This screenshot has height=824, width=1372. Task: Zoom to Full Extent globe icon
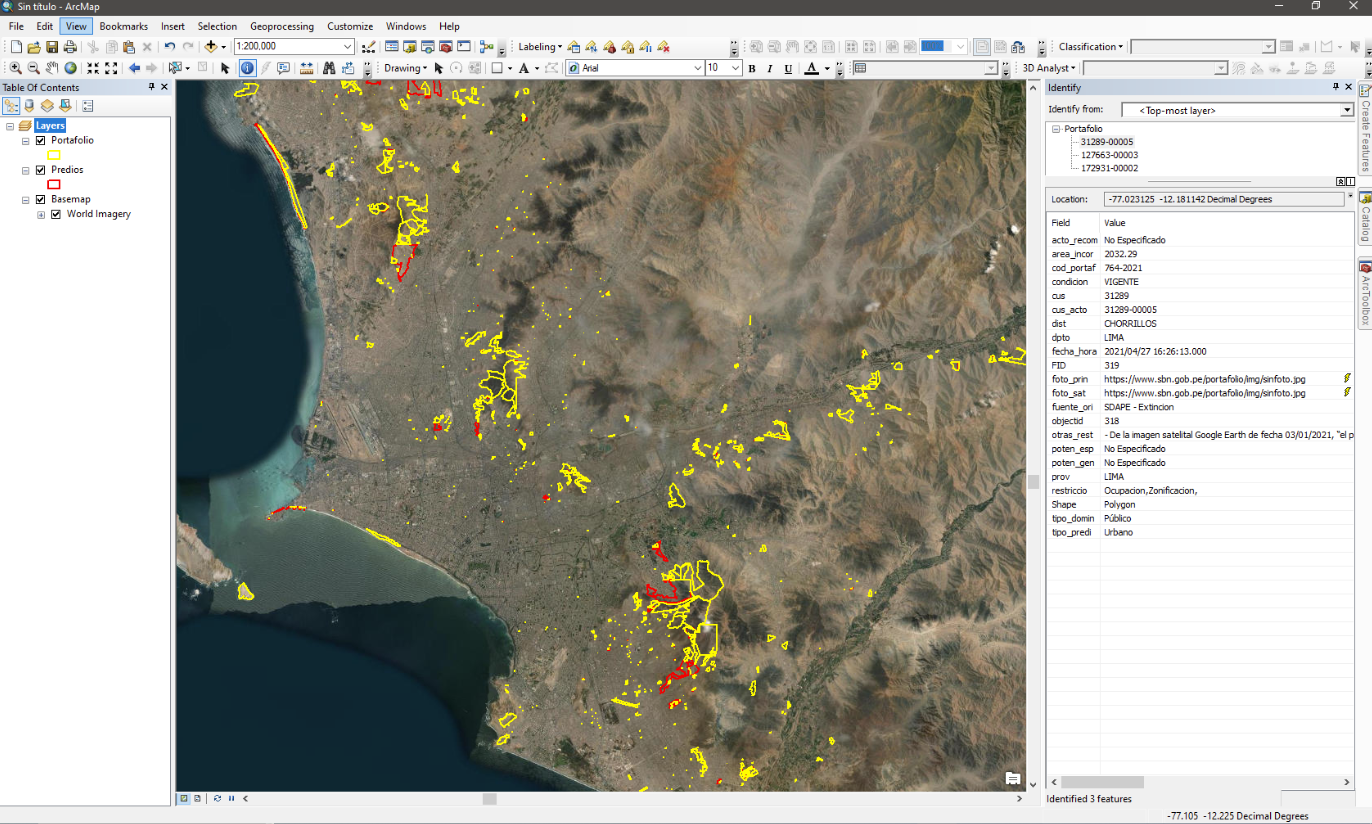tap(70, 68)
